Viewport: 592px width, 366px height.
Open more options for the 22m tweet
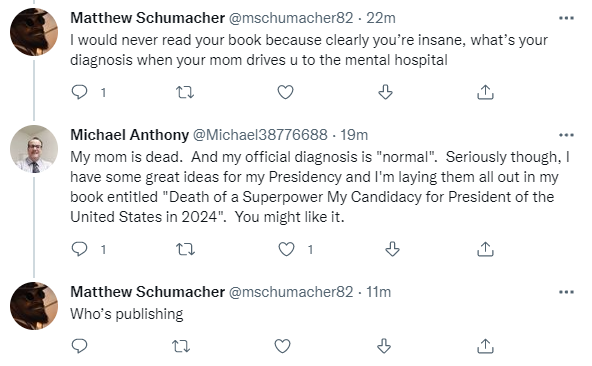tap(566, 18)
